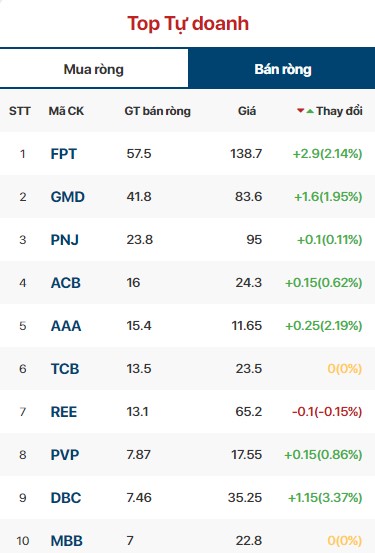
Task: Open the FPT stock link
Action: [63, 154]
